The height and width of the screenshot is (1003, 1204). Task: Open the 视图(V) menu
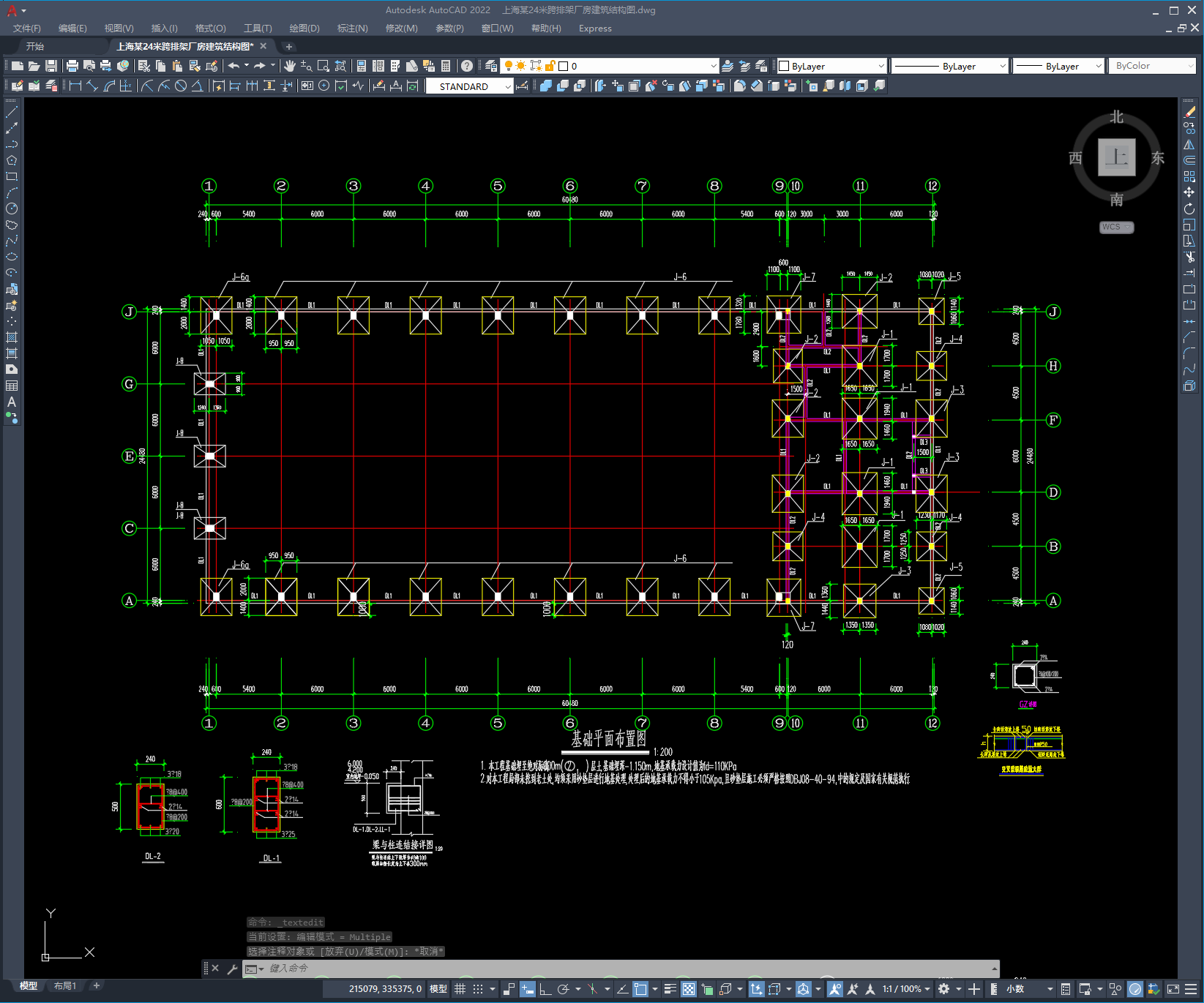click(x=119, y=29)
